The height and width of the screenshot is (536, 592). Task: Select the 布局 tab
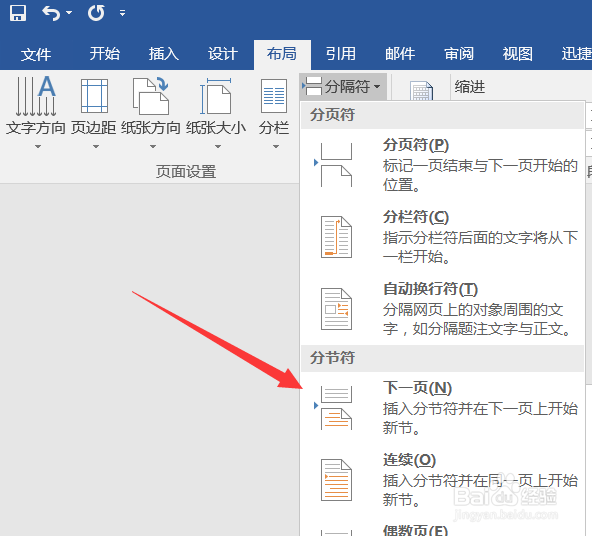click(x=282, y=54)
